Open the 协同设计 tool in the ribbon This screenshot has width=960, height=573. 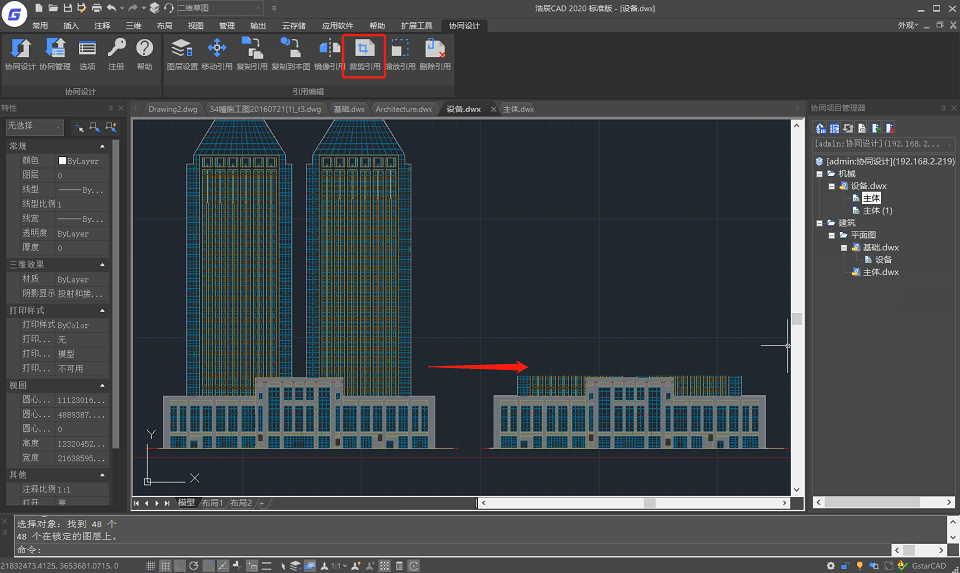click(20, 54)
